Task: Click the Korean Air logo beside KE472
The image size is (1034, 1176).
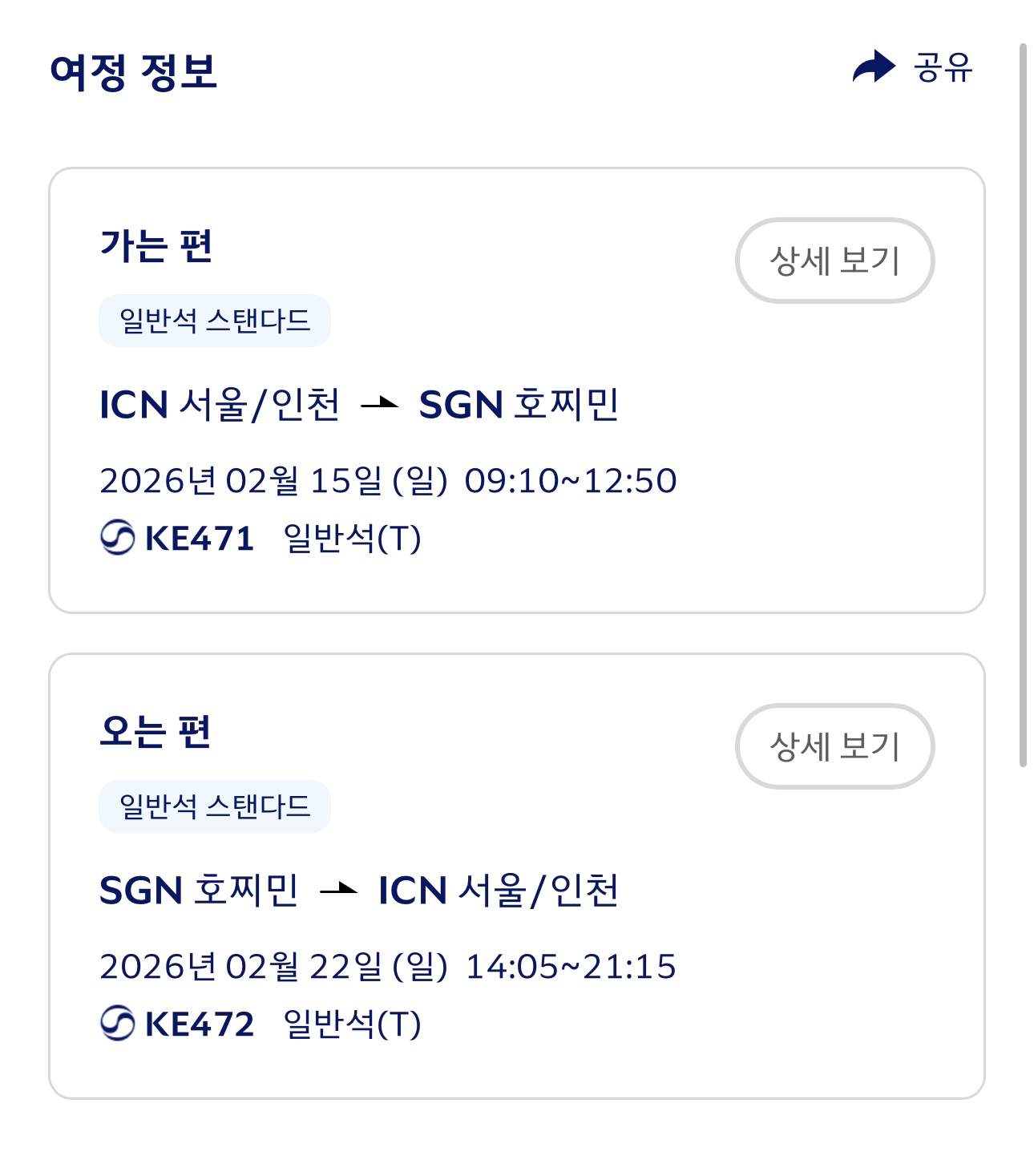Action: (118, 1023)
